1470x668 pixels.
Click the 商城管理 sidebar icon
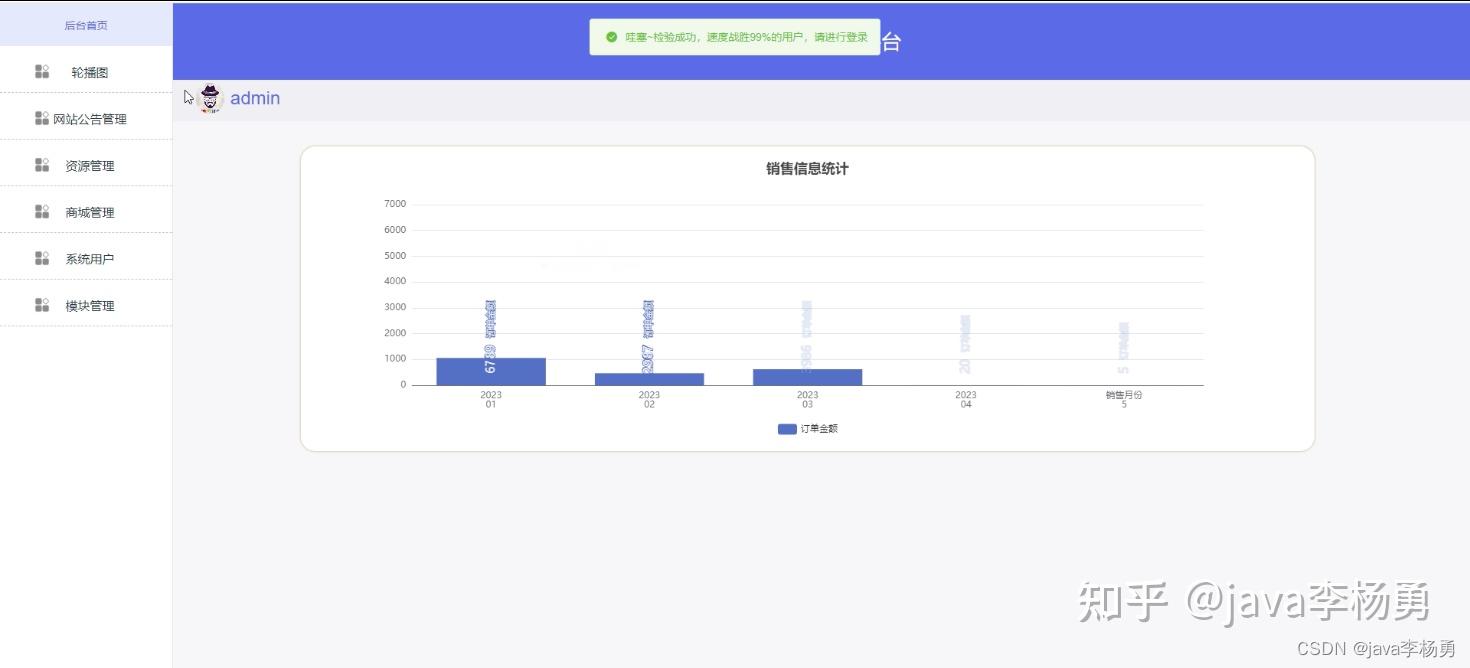click(x=41, y=211)
